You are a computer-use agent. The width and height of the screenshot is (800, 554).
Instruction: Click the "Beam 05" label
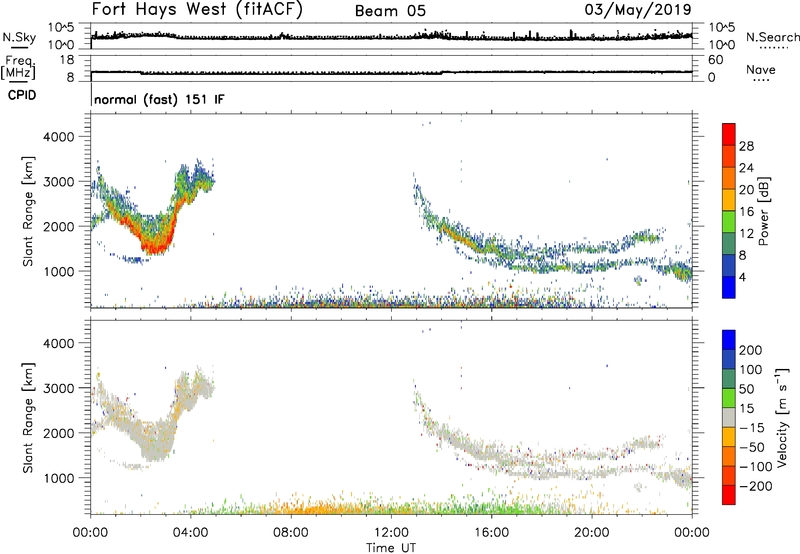point(390,11)
